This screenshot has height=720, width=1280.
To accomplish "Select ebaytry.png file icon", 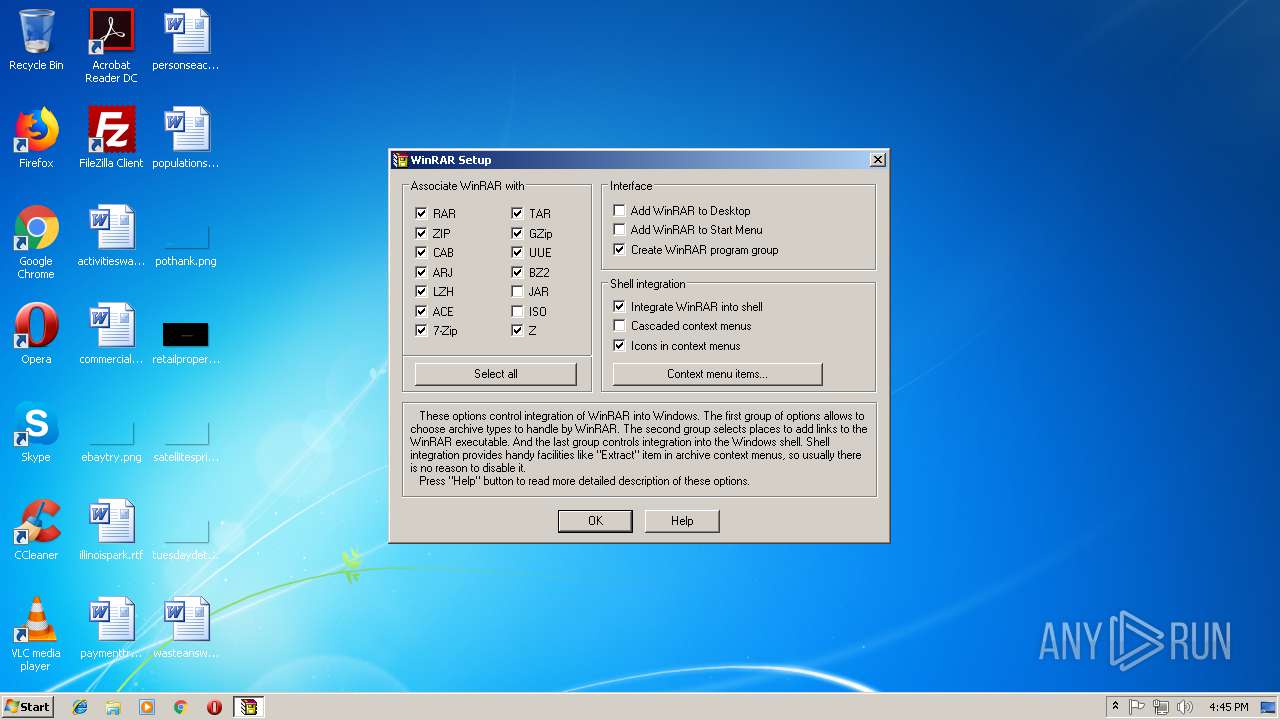I will point(111,442).
